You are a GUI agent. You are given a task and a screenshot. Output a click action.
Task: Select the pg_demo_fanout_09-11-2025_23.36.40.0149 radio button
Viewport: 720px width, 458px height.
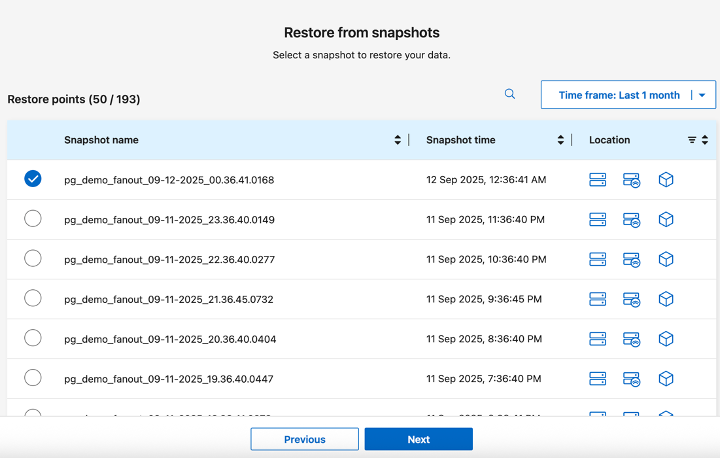(33, 219)
